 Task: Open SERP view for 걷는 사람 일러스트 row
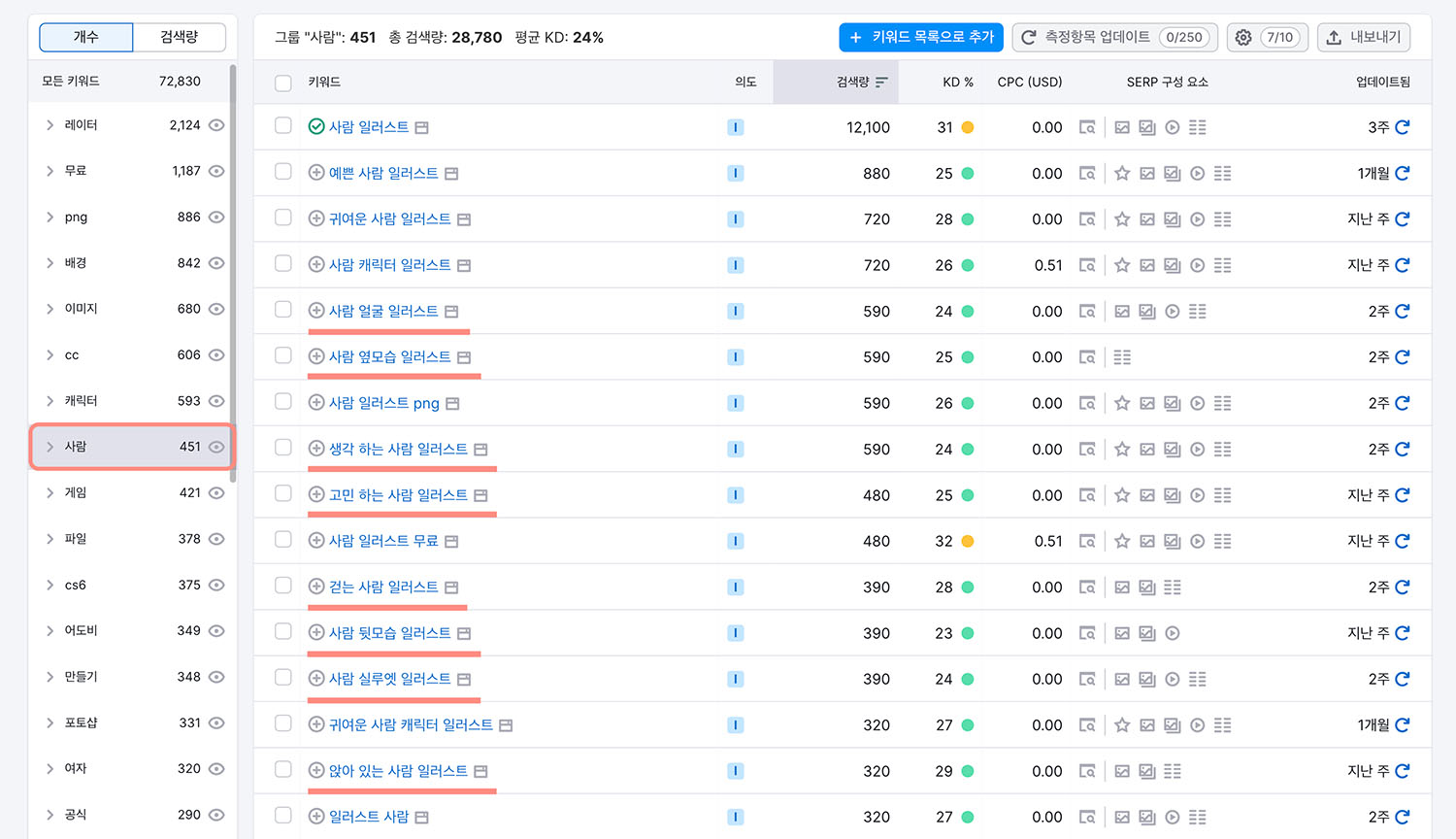[x=1087, y=587]
